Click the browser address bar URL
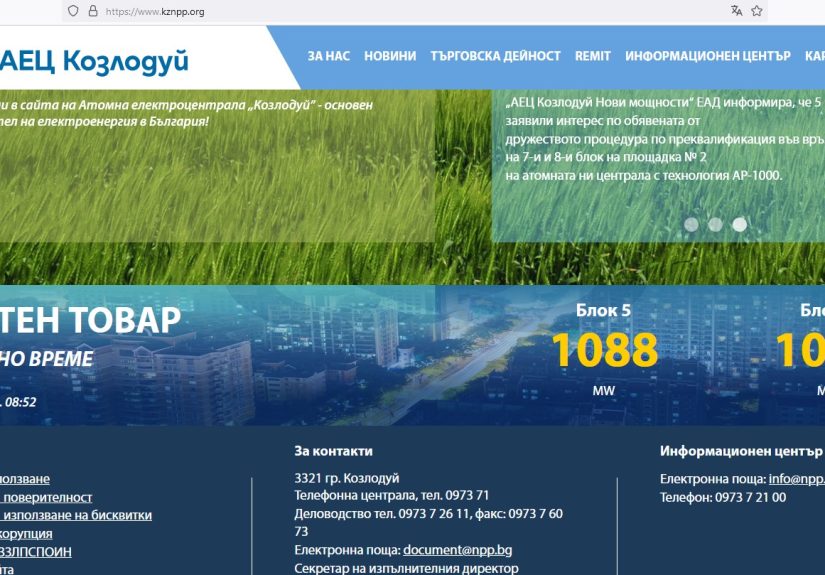The image size is (825, 575). pyautogui.click(x=155, y=12)
